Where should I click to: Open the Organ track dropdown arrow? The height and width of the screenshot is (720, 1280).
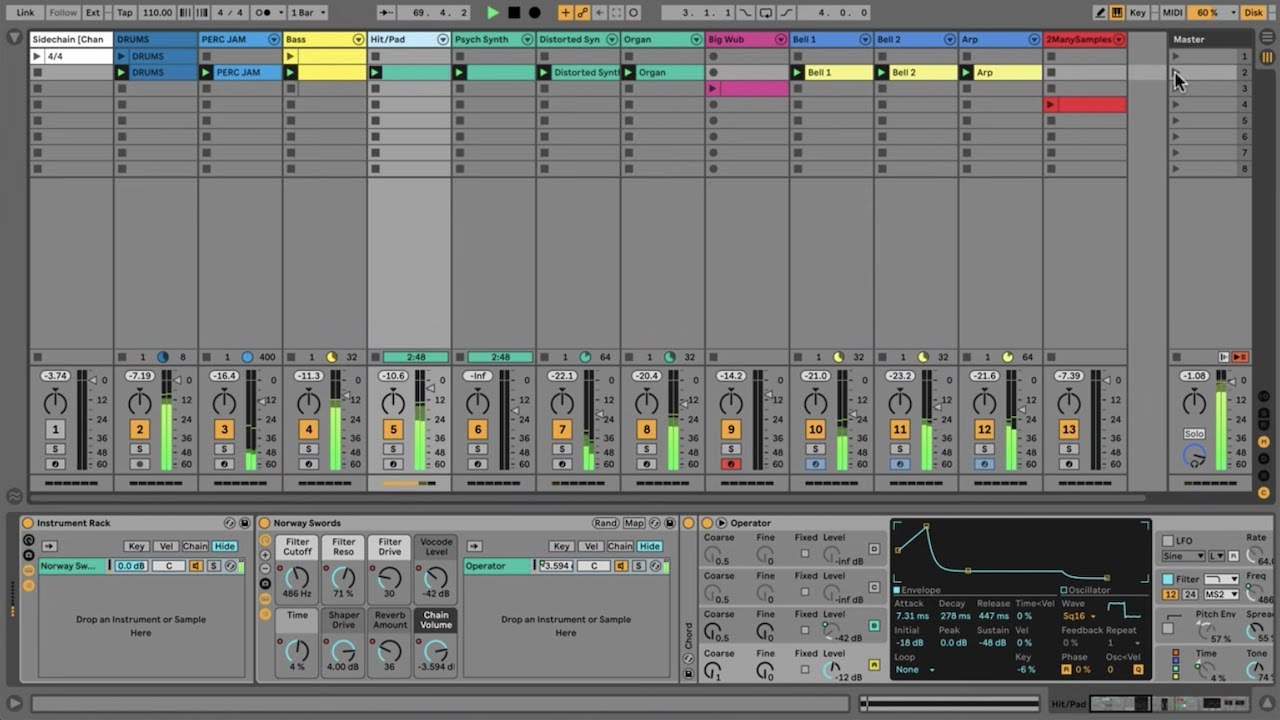[695, 40]
